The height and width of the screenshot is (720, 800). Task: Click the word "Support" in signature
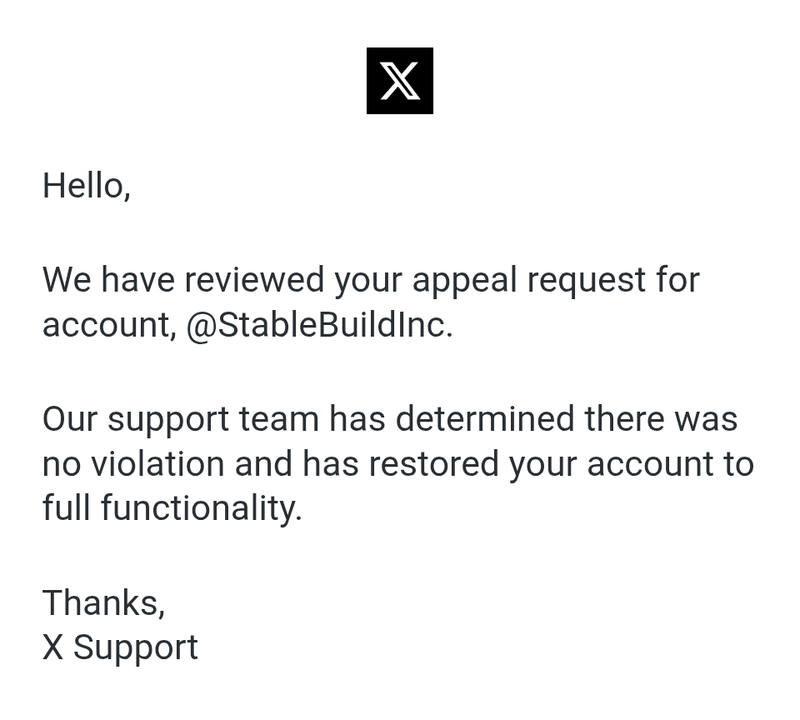tap(135, 647)
